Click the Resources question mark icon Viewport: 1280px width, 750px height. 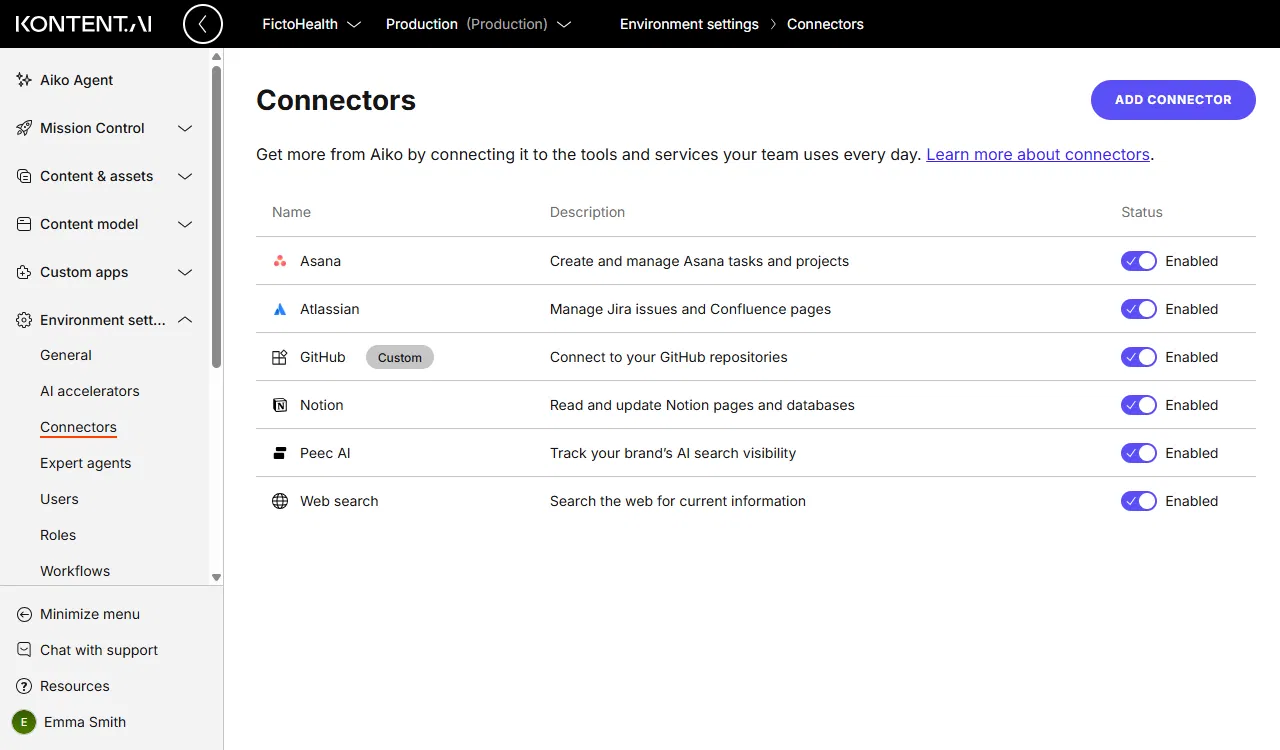point(24,686)
